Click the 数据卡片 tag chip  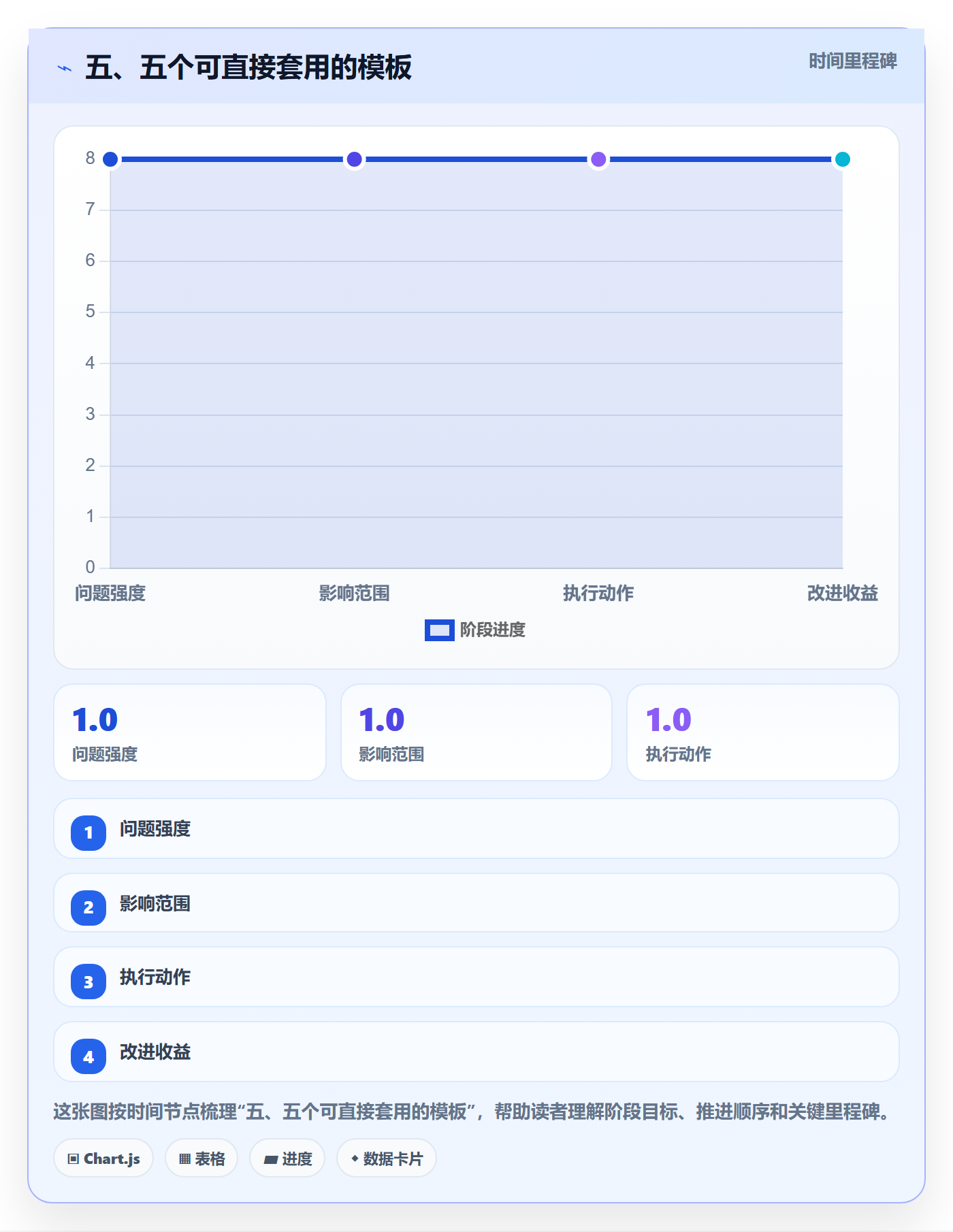tap(387, 1158)
